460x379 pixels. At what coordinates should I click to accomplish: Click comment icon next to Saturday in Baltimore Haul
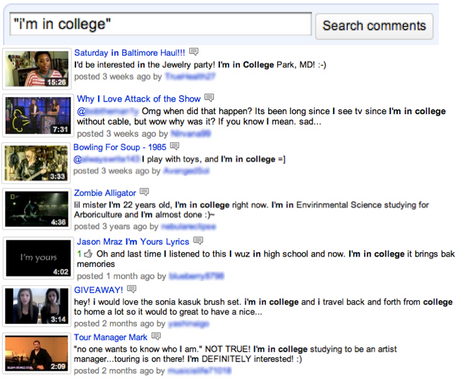click(x=194, y=52)
